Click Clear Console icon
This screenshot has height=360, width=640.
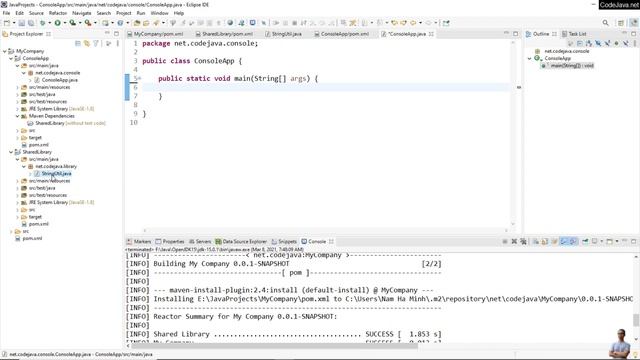coord(536,242)
